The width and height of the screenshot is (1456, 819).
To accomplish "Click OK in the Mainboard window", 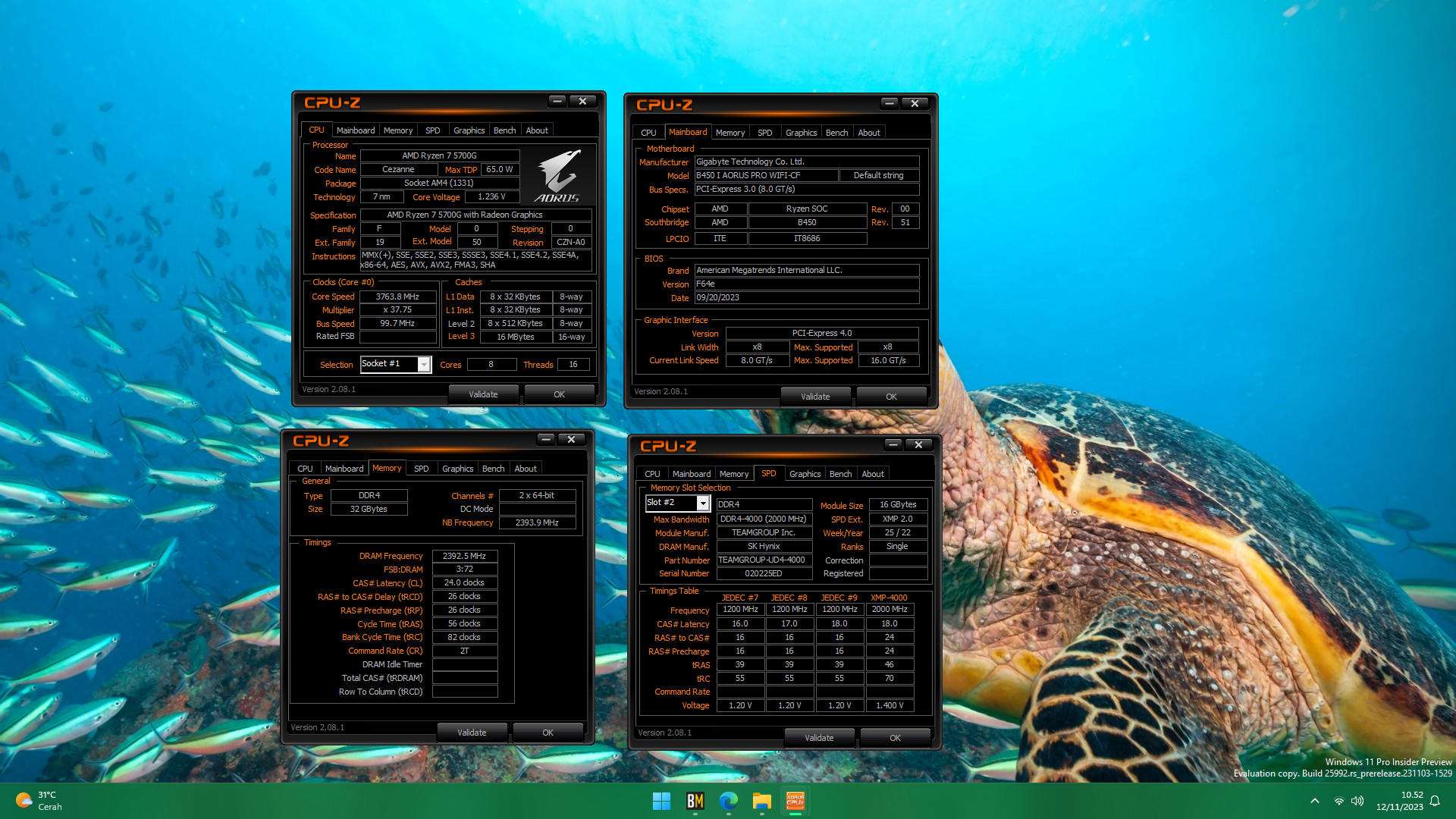I will [x=891, y=397].
